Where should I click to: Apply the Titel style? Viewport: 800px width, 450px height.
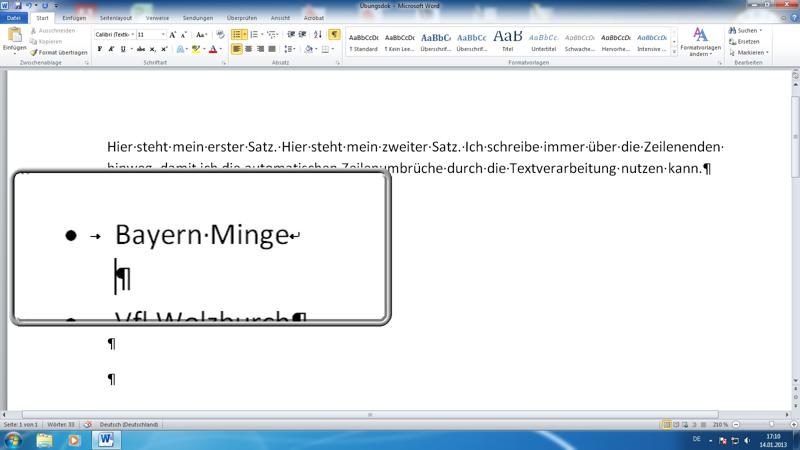507,40
